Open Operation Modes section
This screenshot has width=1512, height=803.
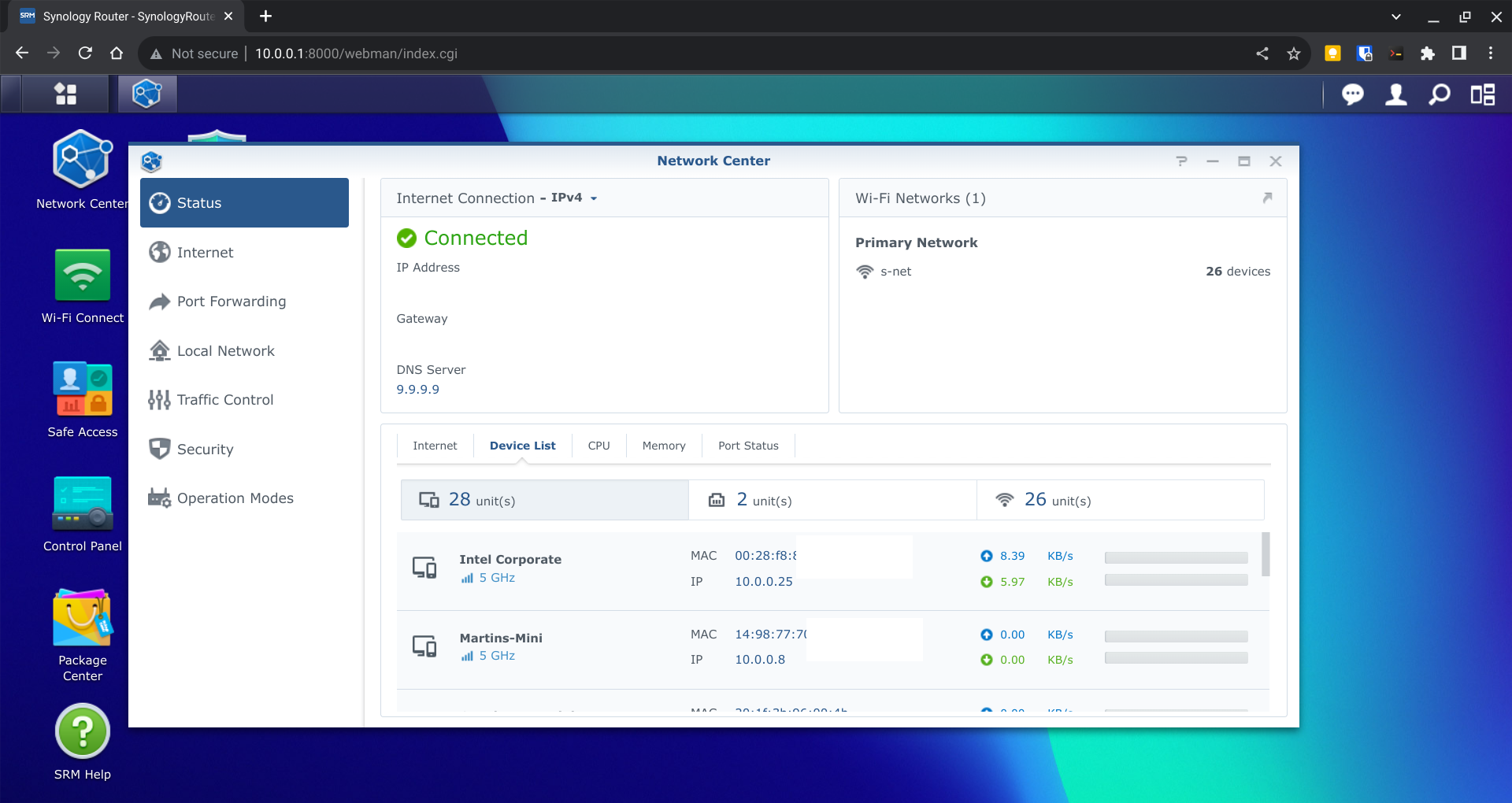[x=244, y=498]
